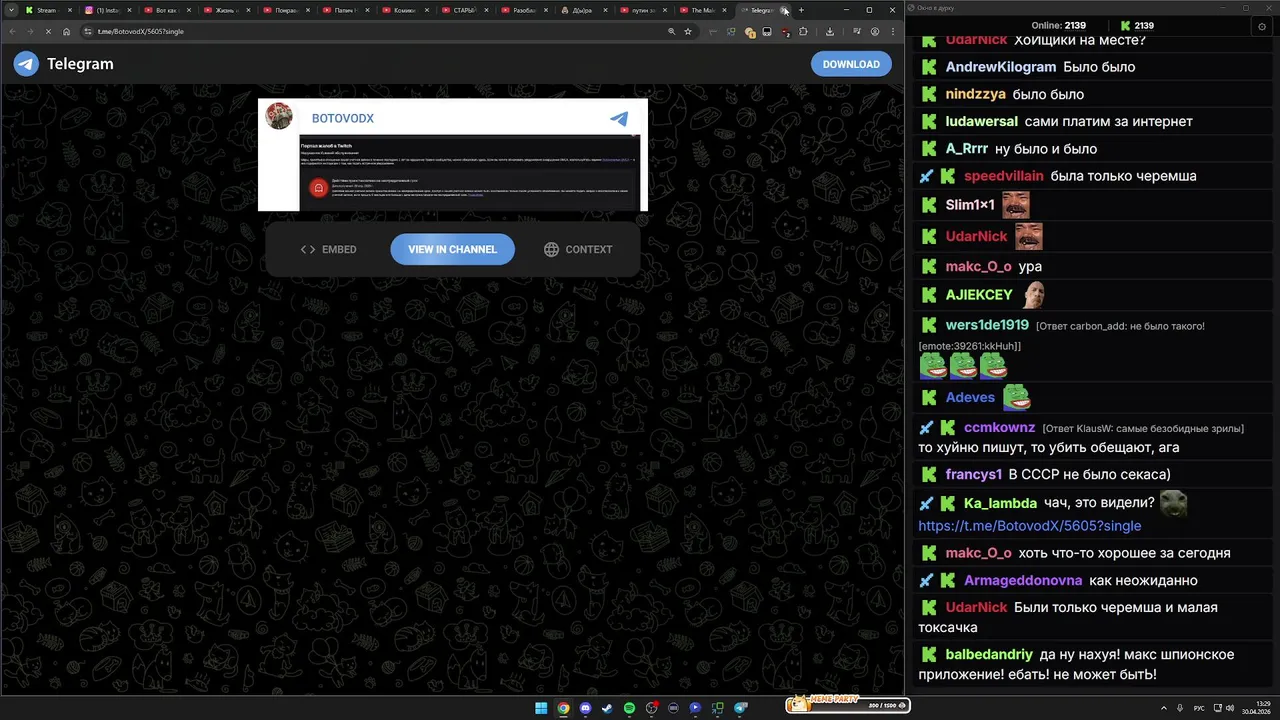The width and height of the screenshot is (1280, 720).
Task: Click the 'Online: 2139' counter
Action: click(x=1058, y=26)
